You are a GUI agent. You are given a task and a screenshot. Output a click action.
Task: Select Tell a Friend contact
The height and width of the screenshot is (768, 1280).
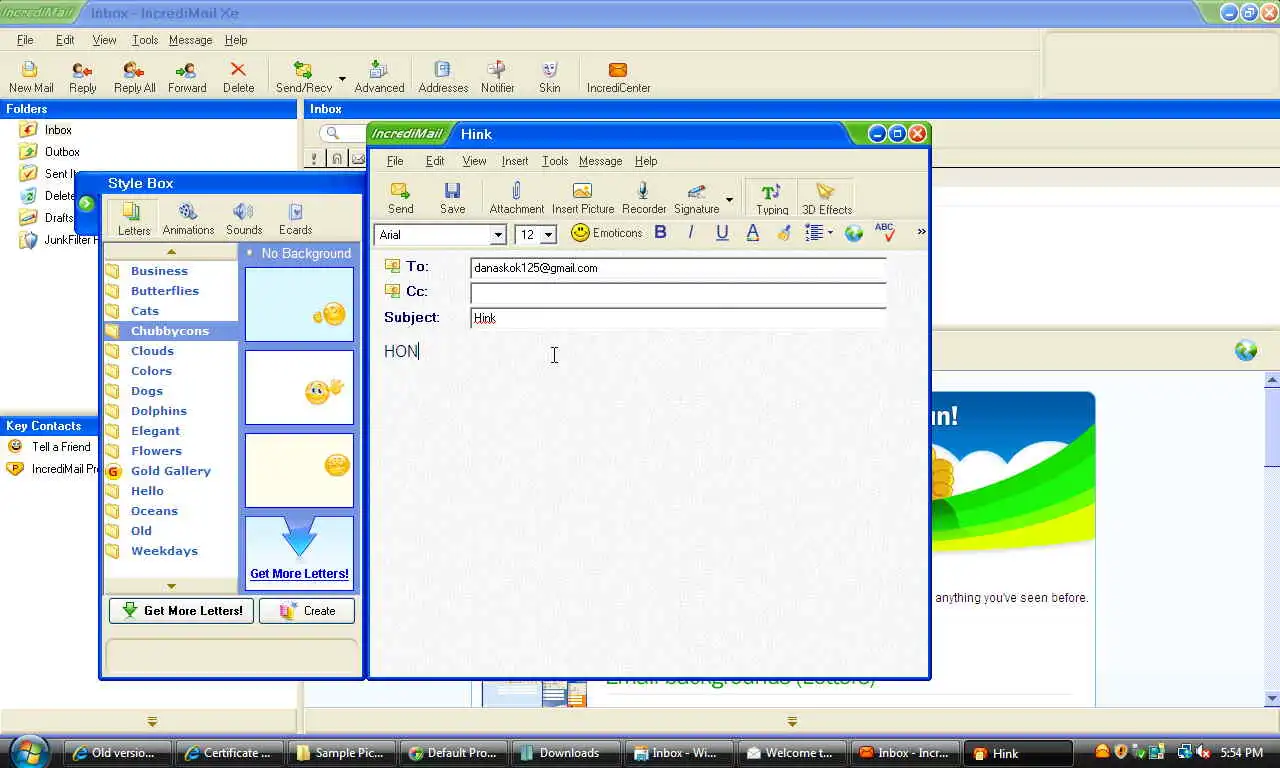click(61, 447)
